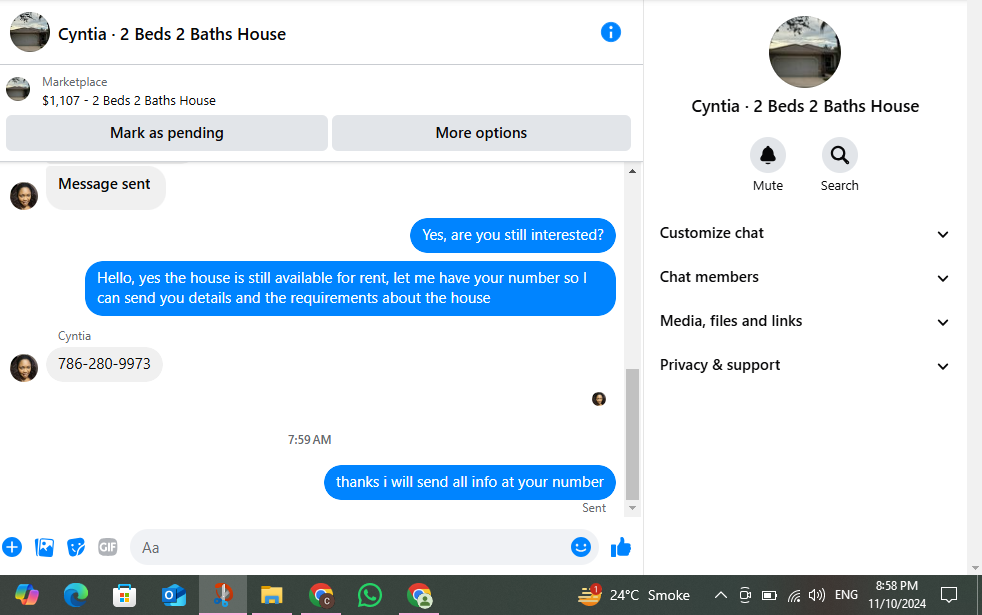
Task: Choose a sticker from the sticker icon
Action: click(x=76, y=547)
